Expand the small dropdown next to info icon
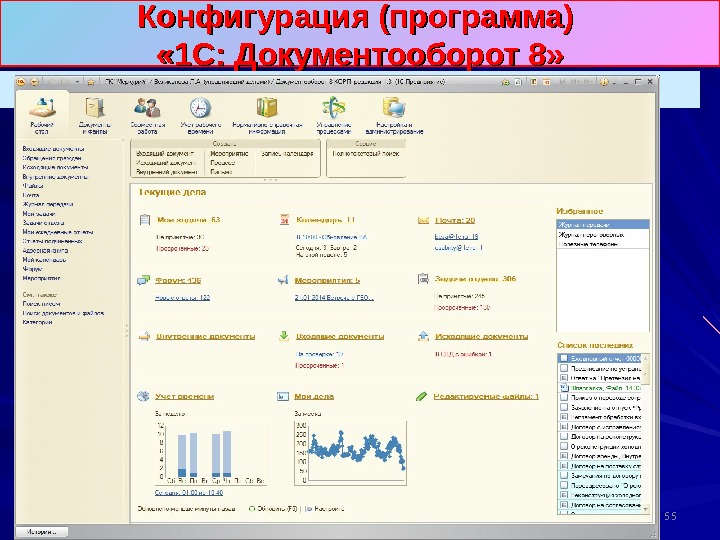 614,83
